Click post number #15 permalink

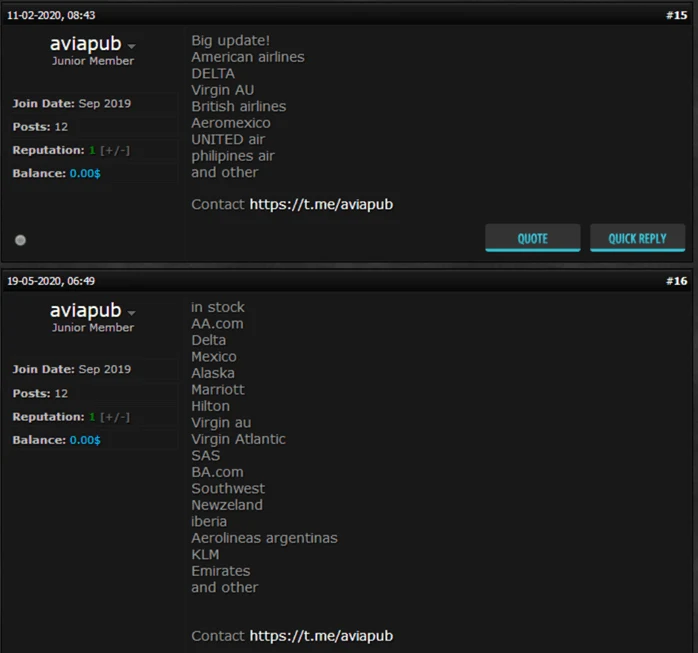[676, 15]
